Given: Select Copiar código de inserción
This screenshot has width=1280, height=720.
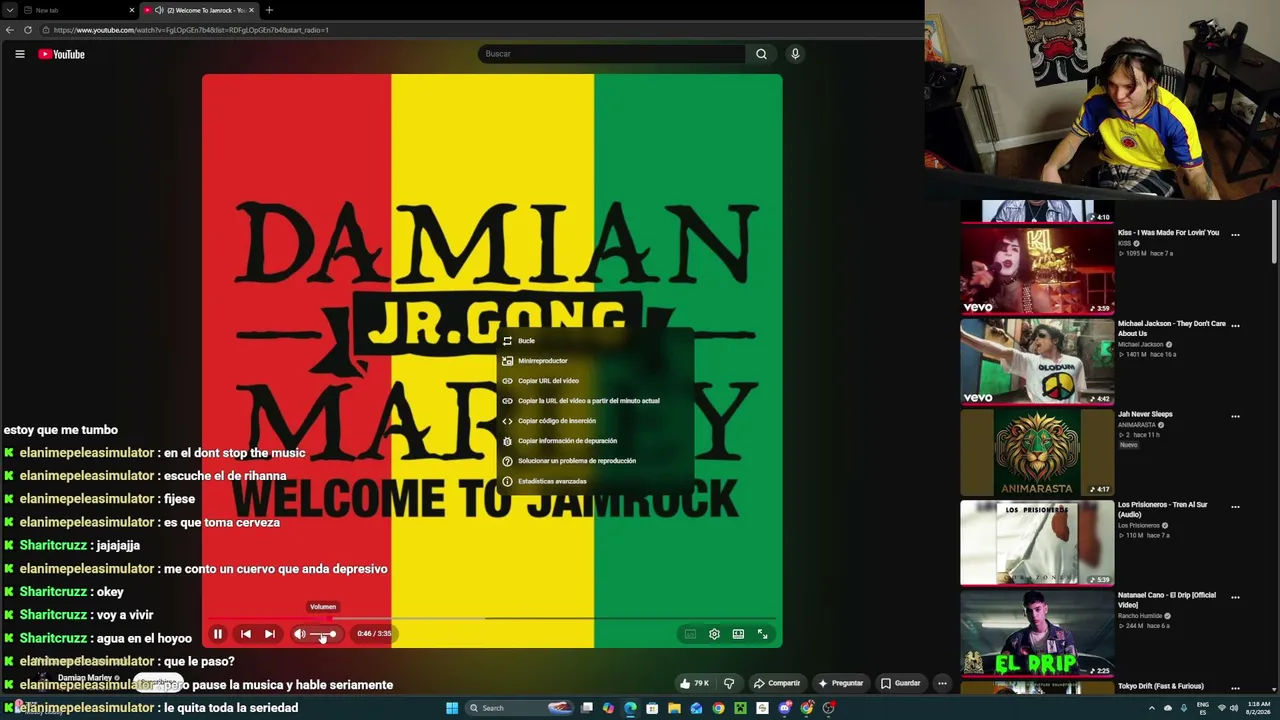Looking at the screenshot, I should click(x=595, y=421).
